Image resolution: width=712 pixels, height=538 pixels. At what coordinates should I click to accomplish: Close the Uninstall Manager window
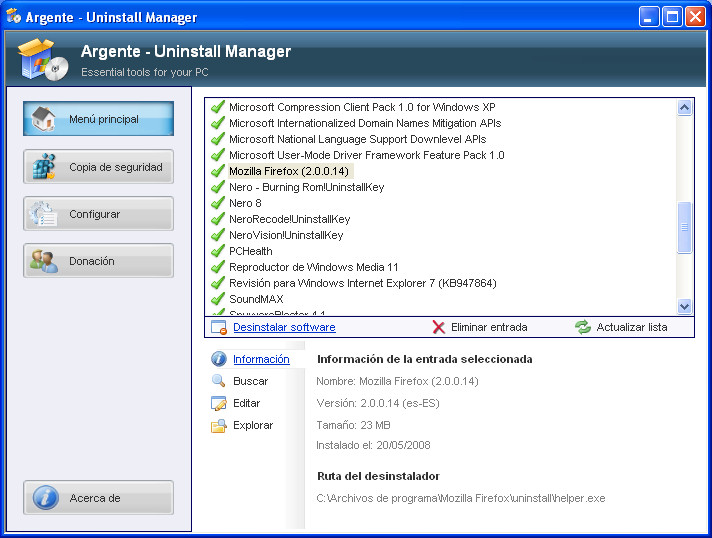(695, 17)
